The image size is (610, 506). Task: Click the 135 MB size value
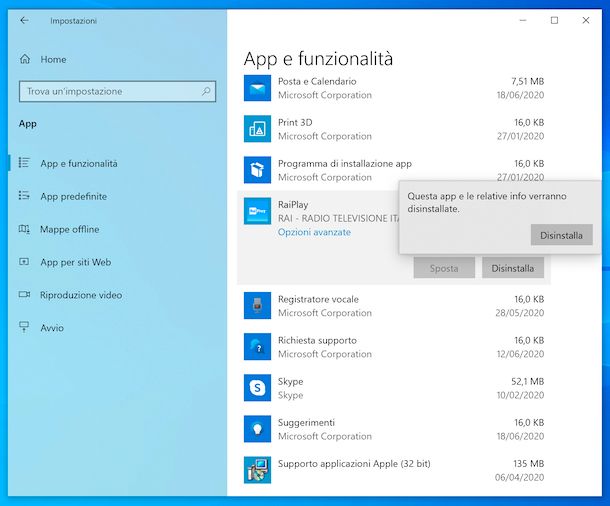529,464
